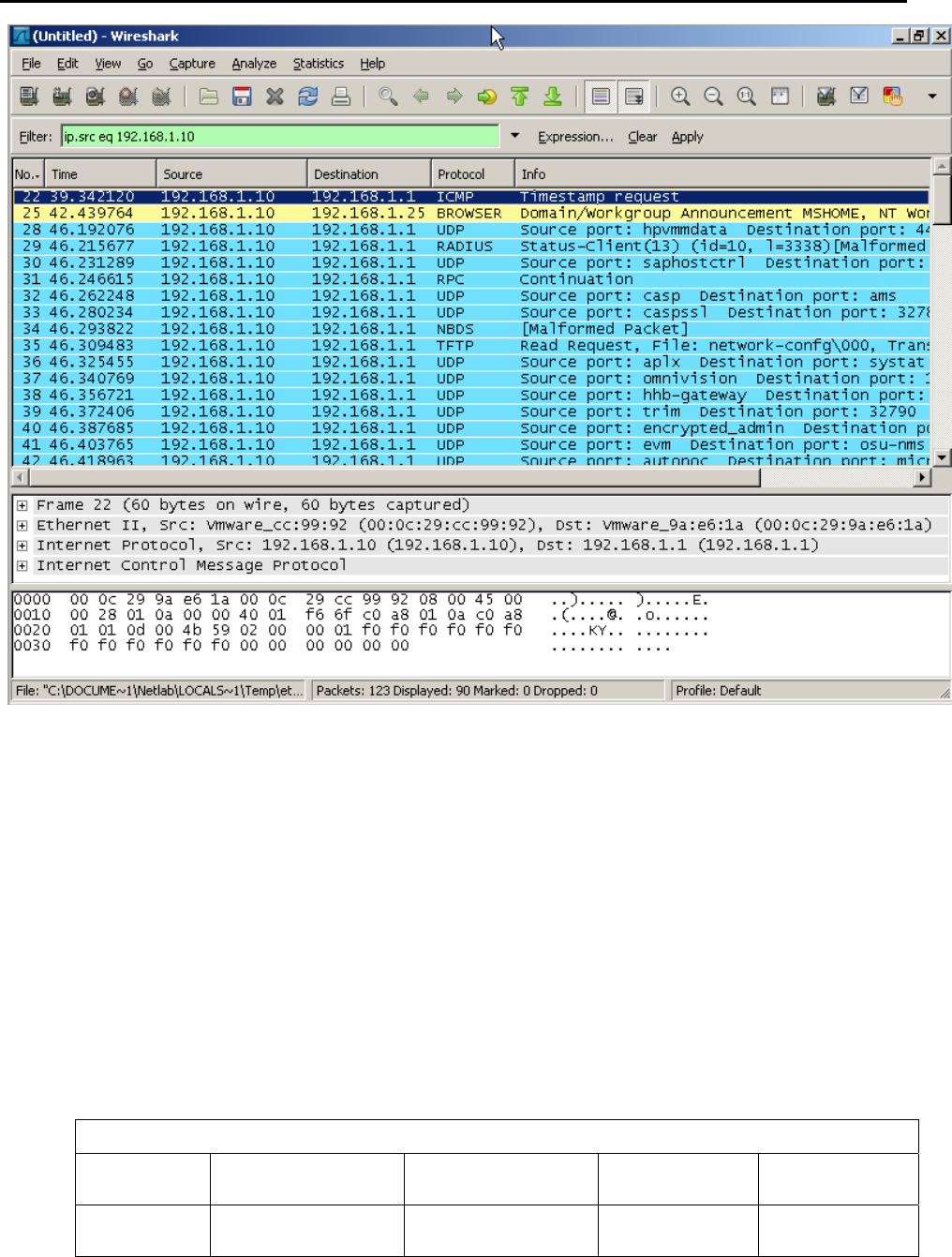Sort by the Info column header

722,173
